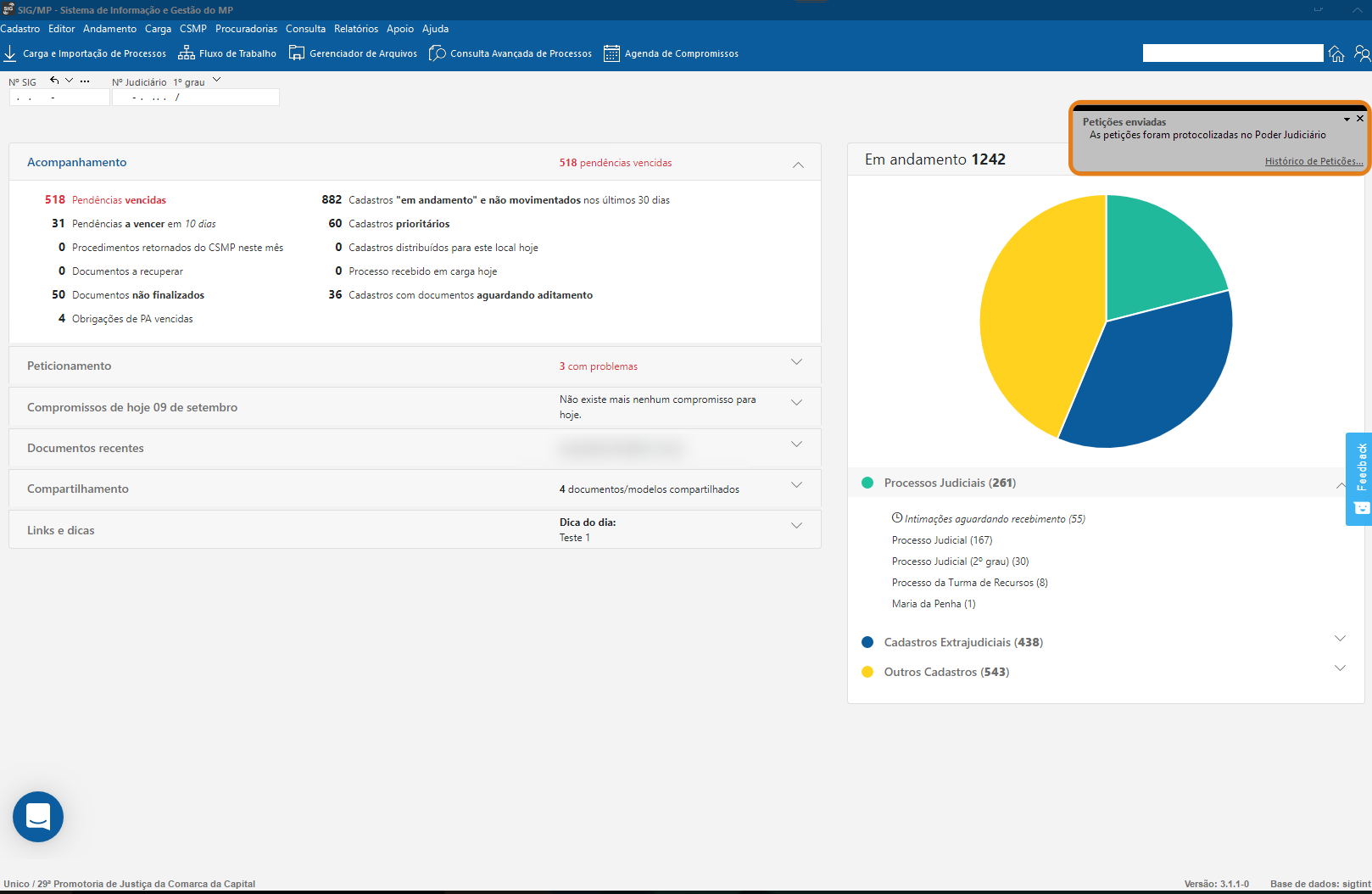The height and width of the screenshot is (894, 1372).
Task: Click the clock icon beside Intimações aguardando recebimento
Action: [x=897, y=517]
